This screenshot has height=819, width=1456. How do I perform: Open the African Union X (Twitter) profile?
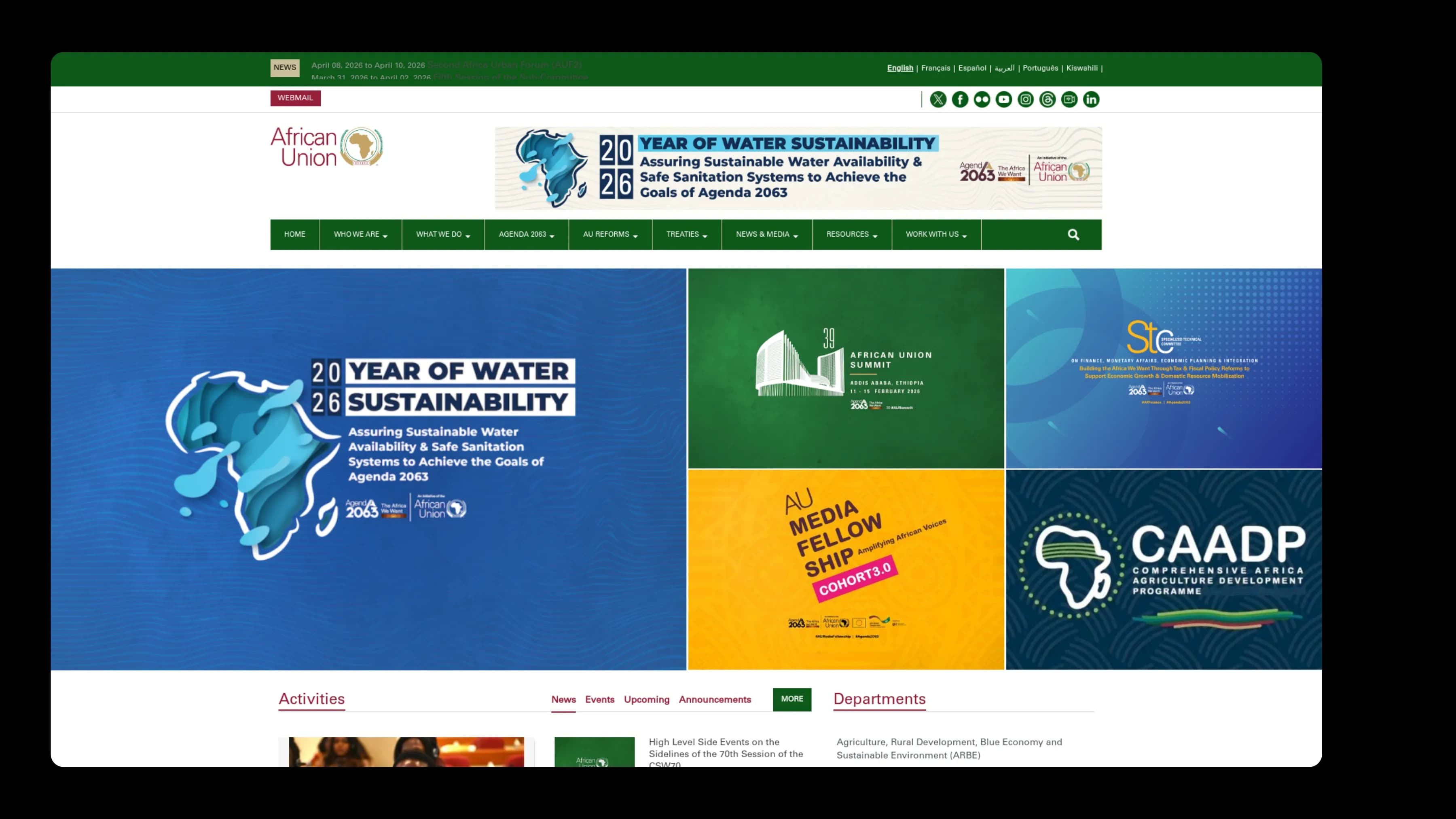[x=938, y=99]
